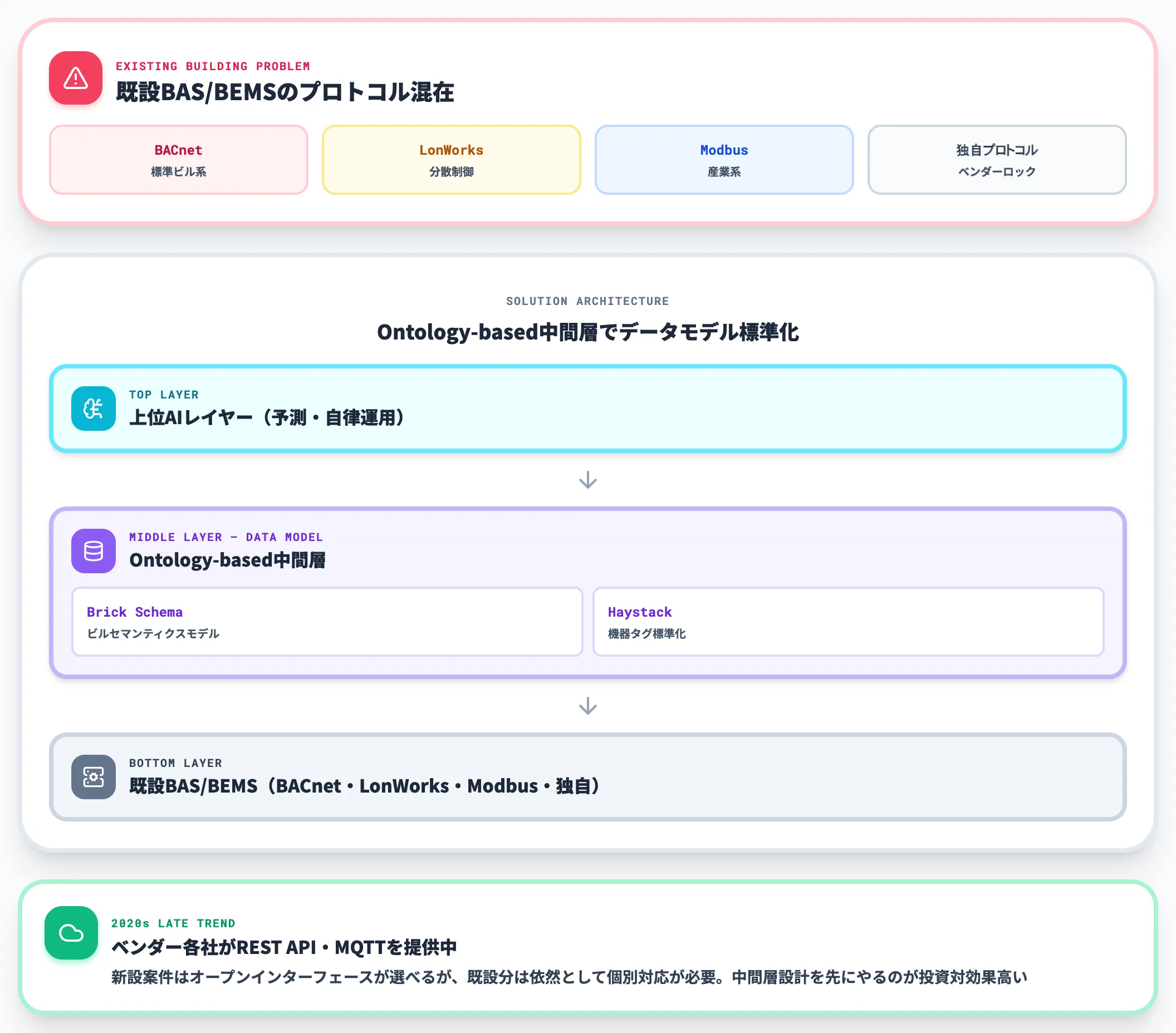Click the 産業系 subtitle

click(x=724, y=172)
